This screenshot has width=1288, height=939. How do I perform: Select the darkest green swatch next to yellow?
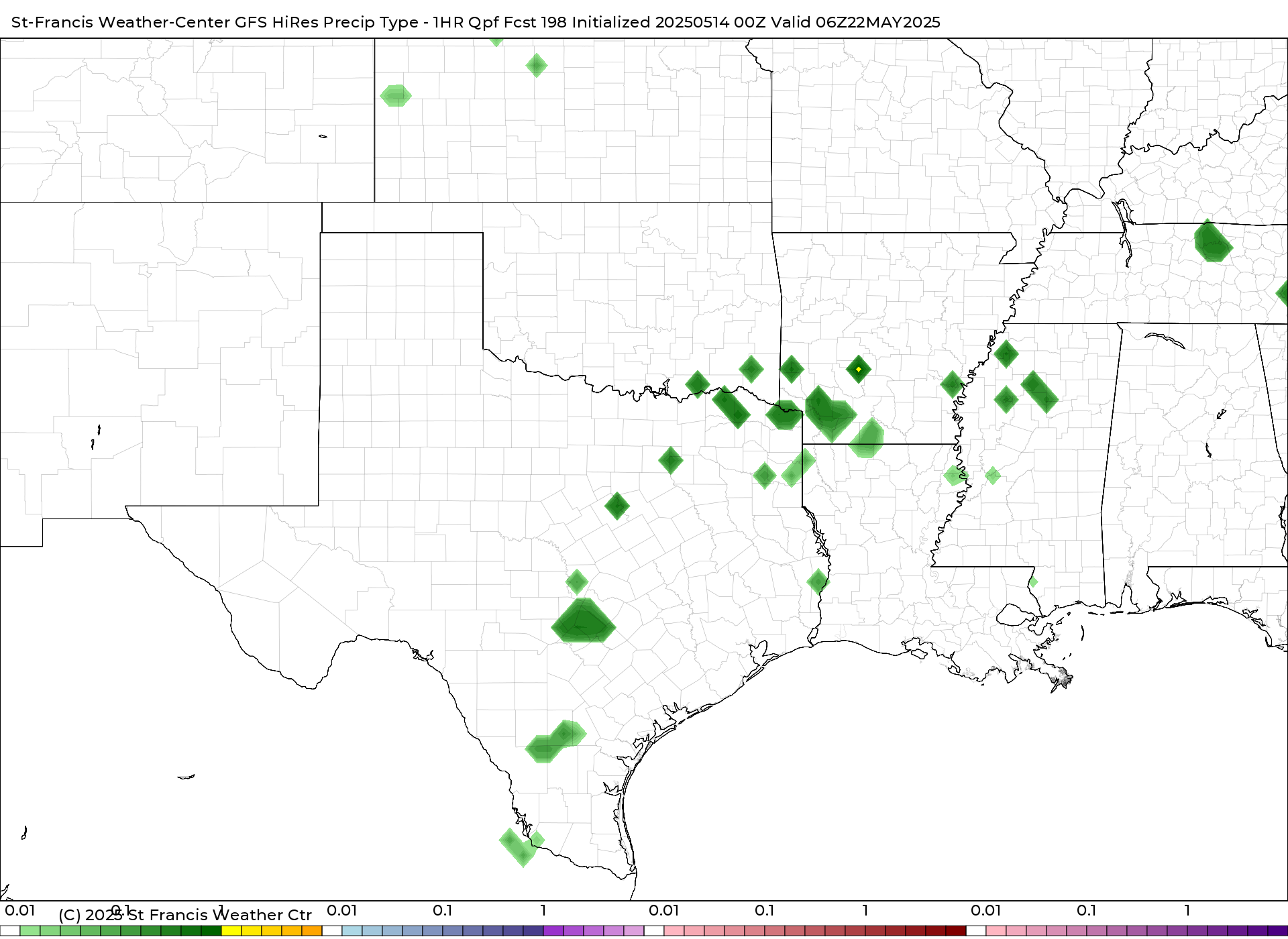[x=211, y=931]
